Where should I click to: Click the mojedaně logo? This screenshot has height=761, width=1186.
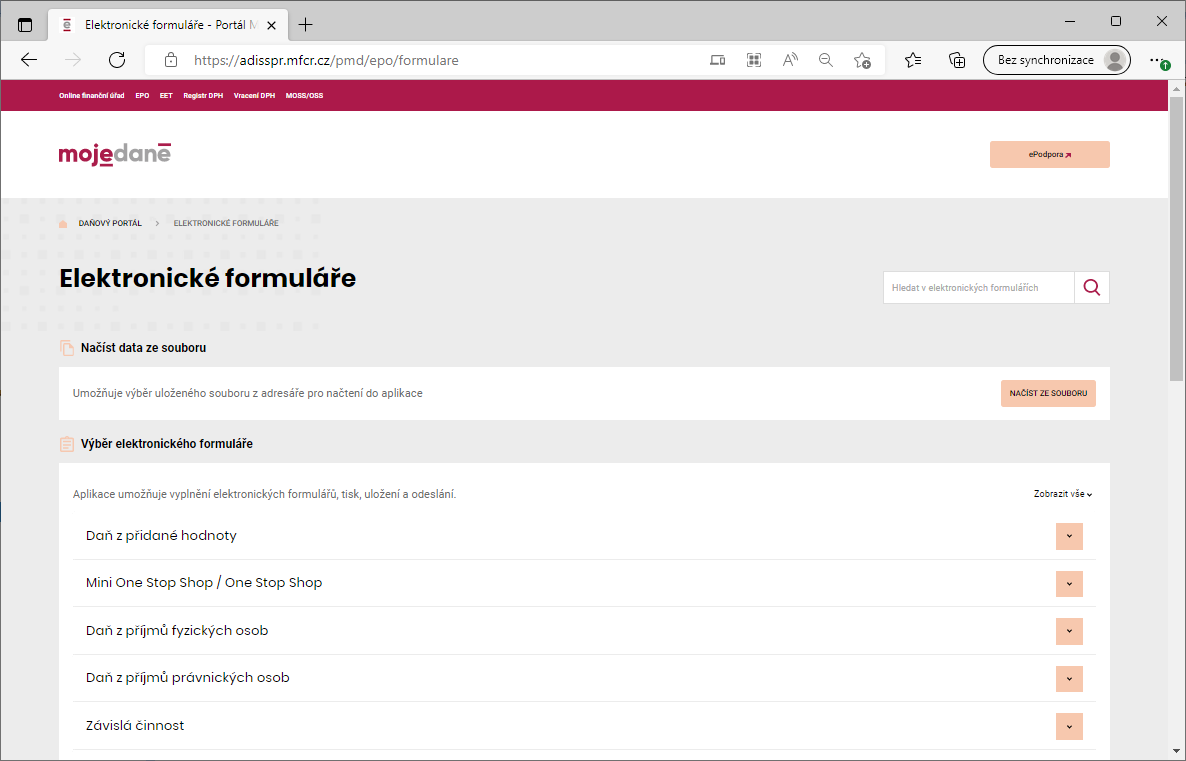point(115,154)
